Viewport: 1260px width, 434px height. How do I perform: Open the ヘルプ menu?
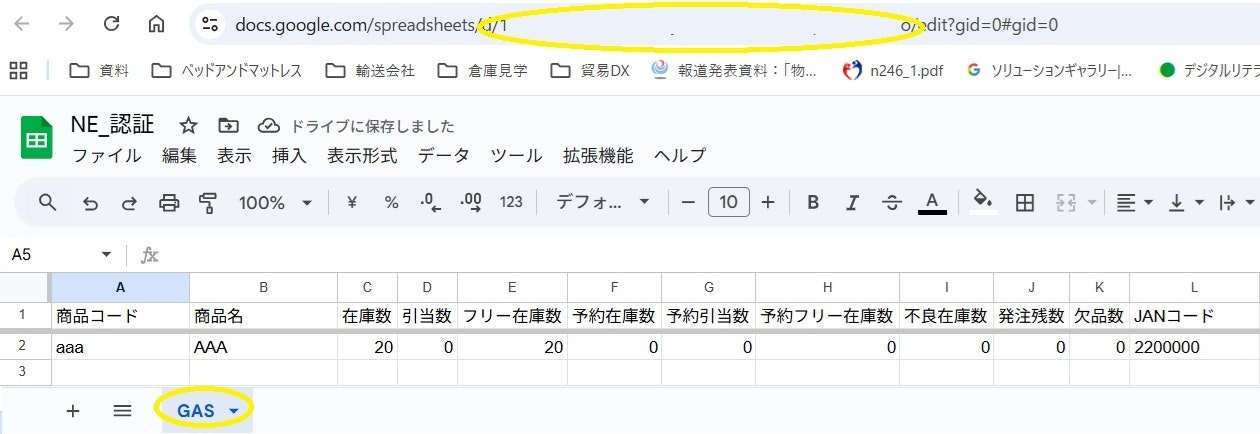[680, 156]
